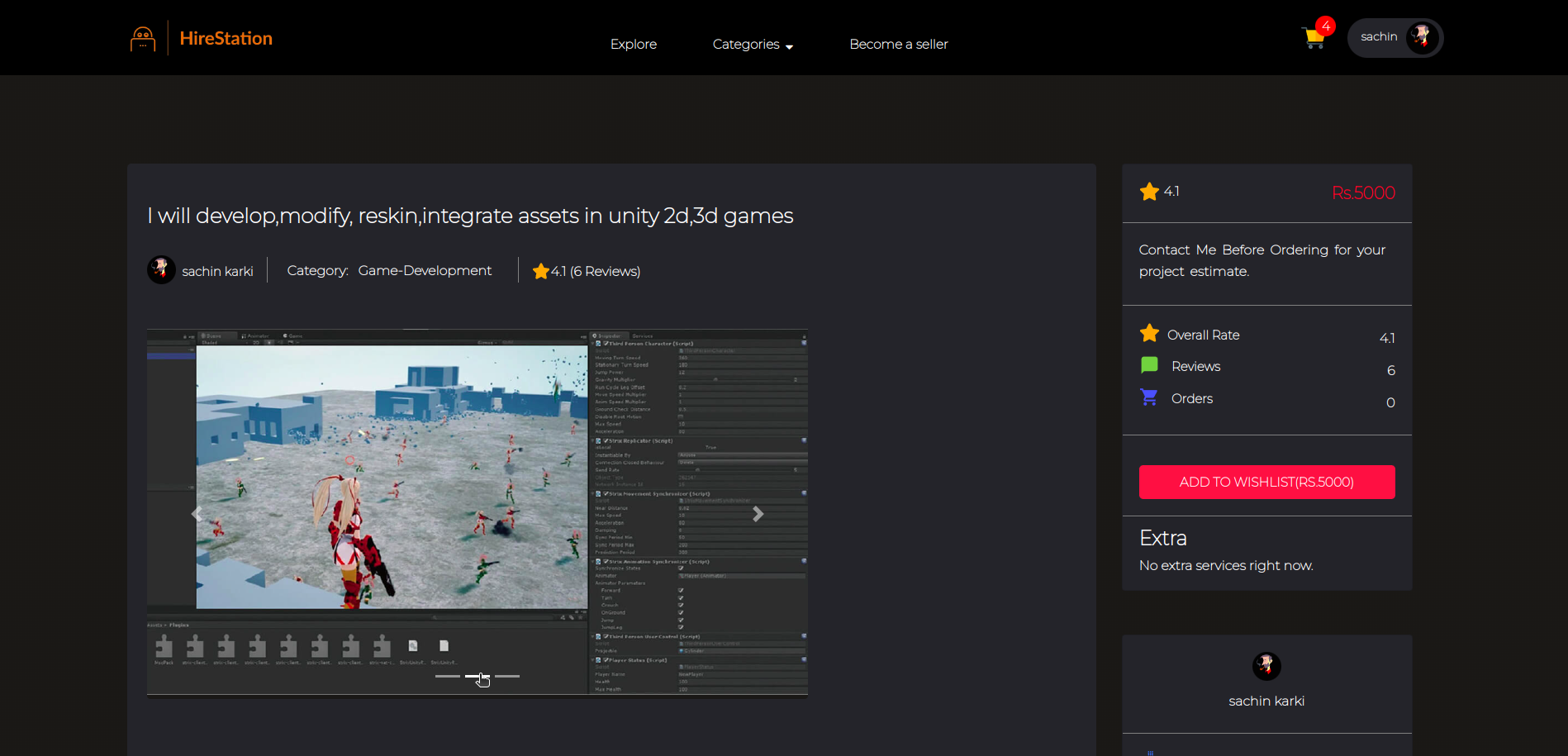
Task: Open the sachin user profile menu
Action: click(x=1395, y=37)
